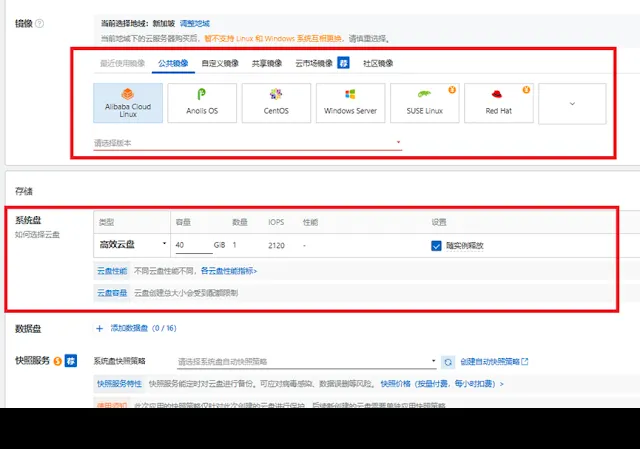Click the orange paid badge on SUSE Linux
This screenshot has width=640, height=449.
(452, 90)
